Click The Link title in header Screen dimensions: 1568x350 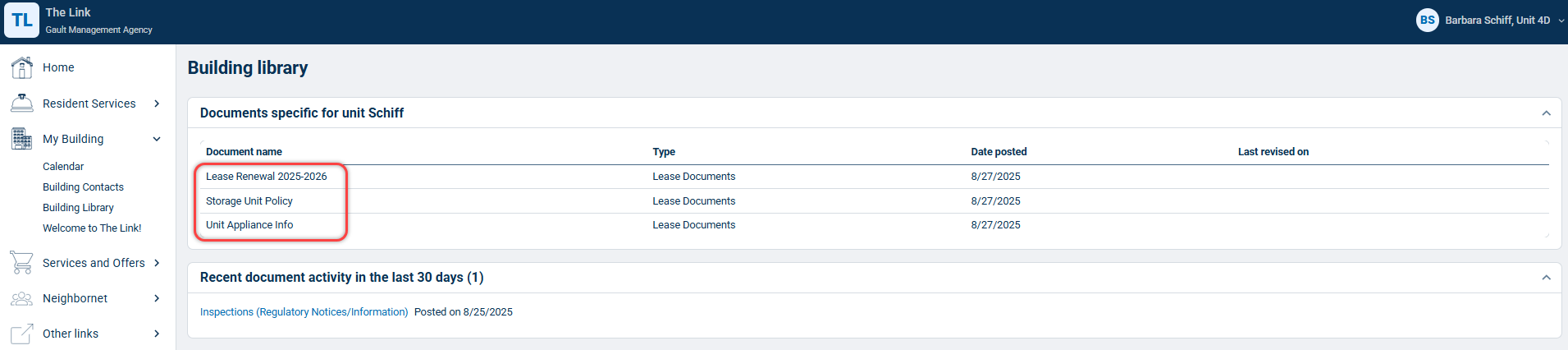[68, 12]
